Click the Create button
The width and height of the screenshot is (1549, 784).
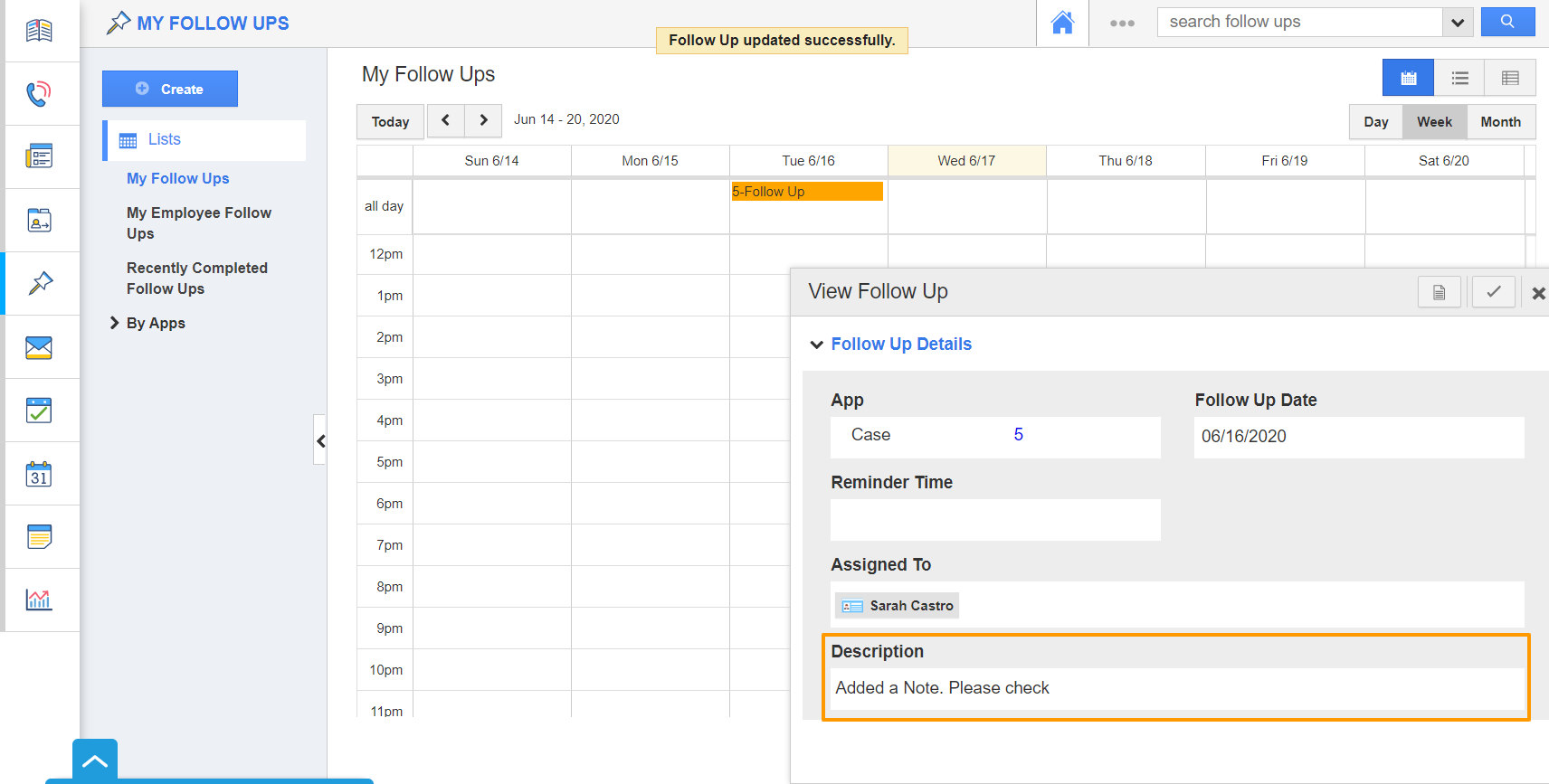point(170,89)
